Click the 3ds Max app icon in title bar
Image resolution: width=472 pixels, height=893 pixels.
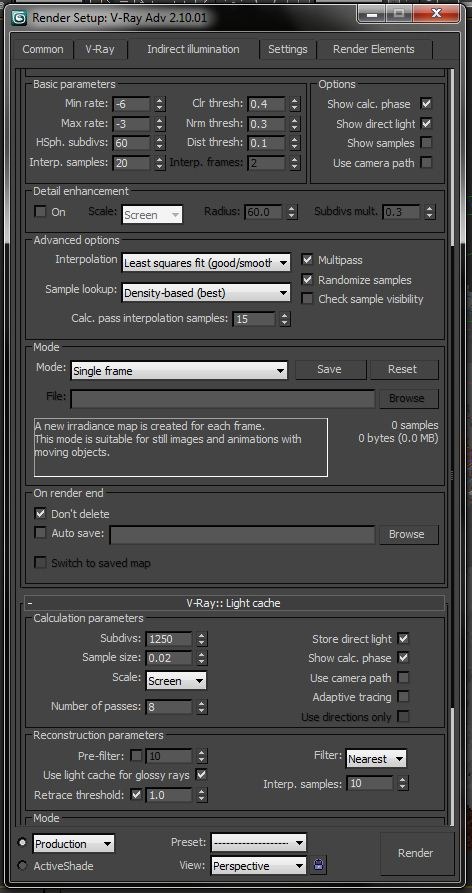[19, 18]
